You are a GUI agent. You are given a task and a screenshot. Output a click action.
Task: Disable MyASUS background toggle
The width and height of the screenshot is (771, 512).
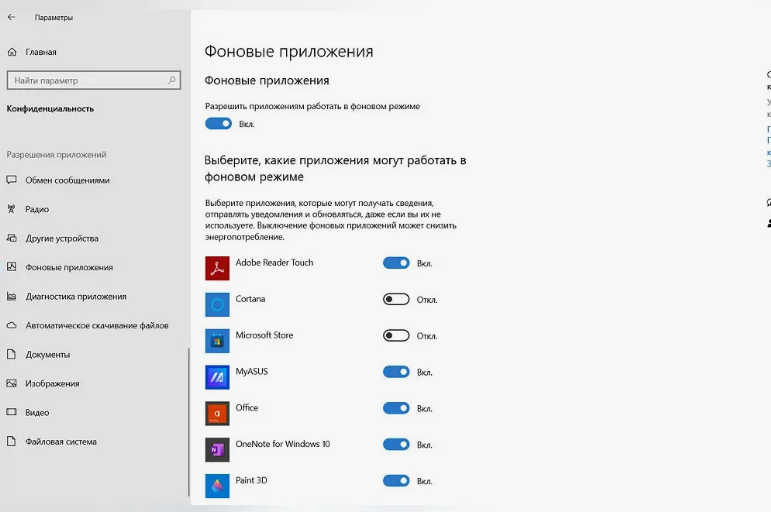coord(396,372)
